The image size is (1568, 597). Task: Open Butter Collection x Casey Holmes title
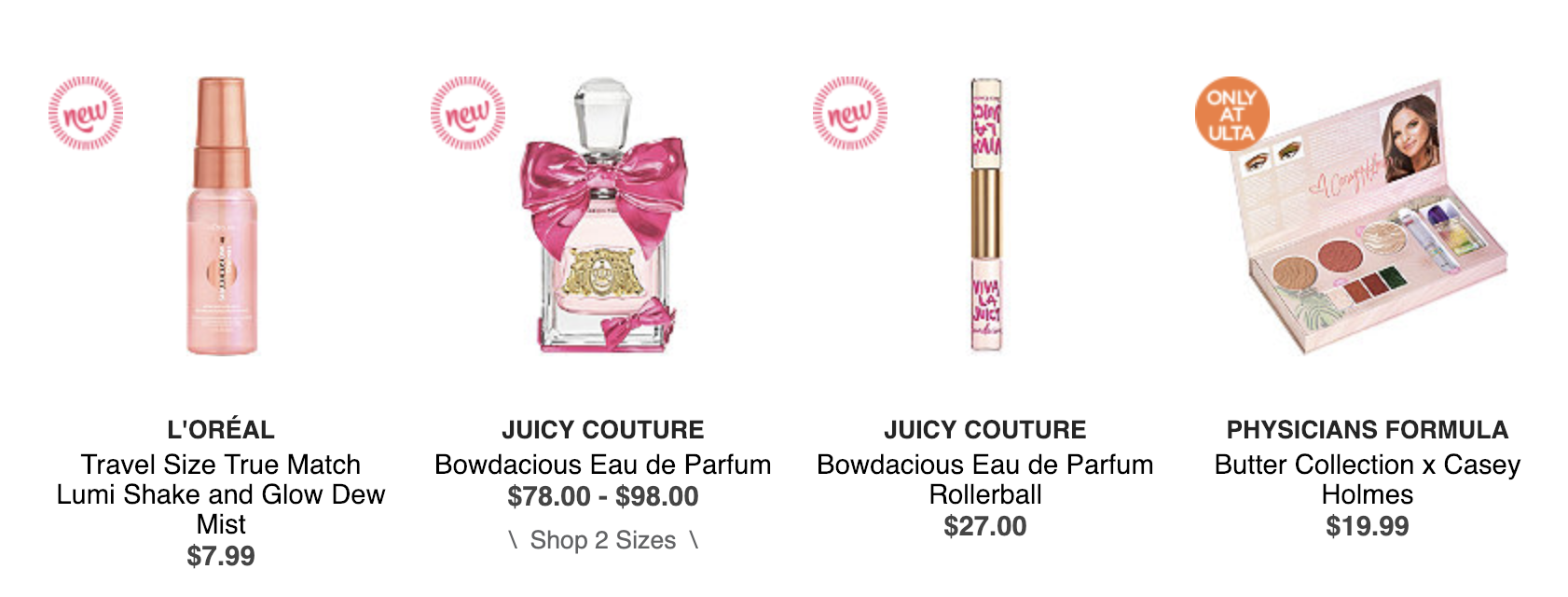tap(1368, 479)
